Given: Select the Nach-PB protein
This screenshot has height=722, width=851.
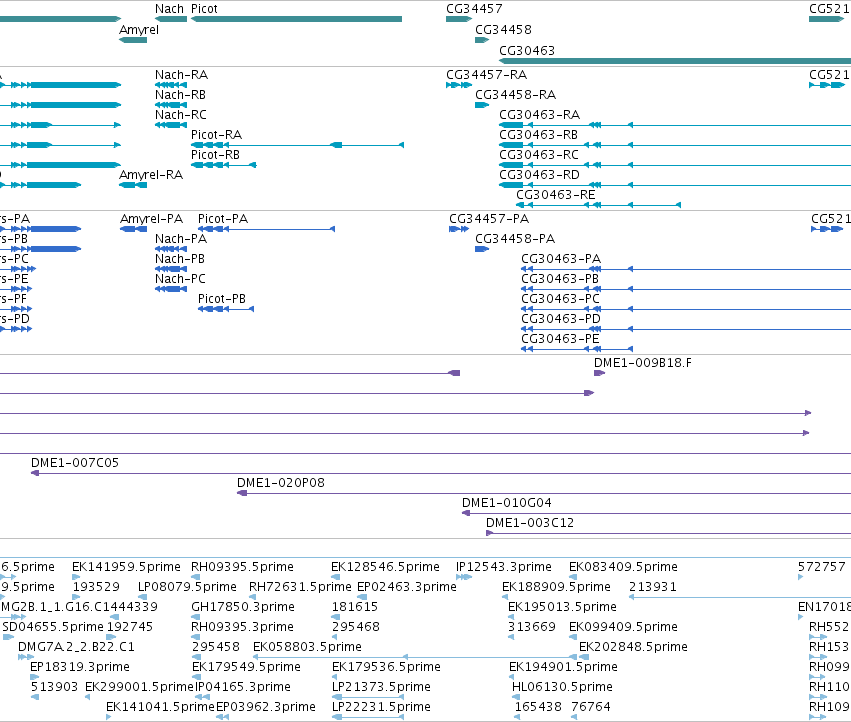Looking at the screenshot, I should coord(171,269).
